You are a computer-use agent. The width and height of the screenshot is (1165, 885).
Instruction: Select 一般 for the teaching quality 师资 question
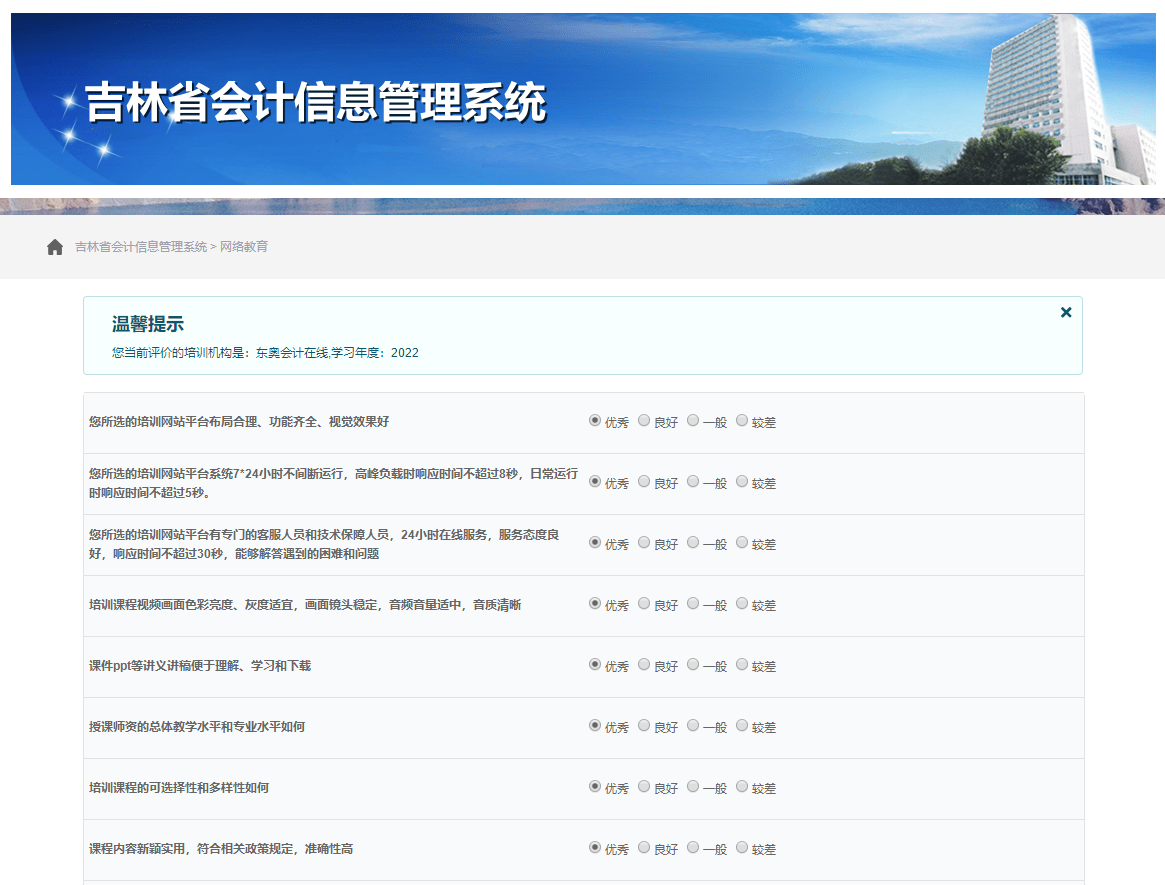coord(692,726)
